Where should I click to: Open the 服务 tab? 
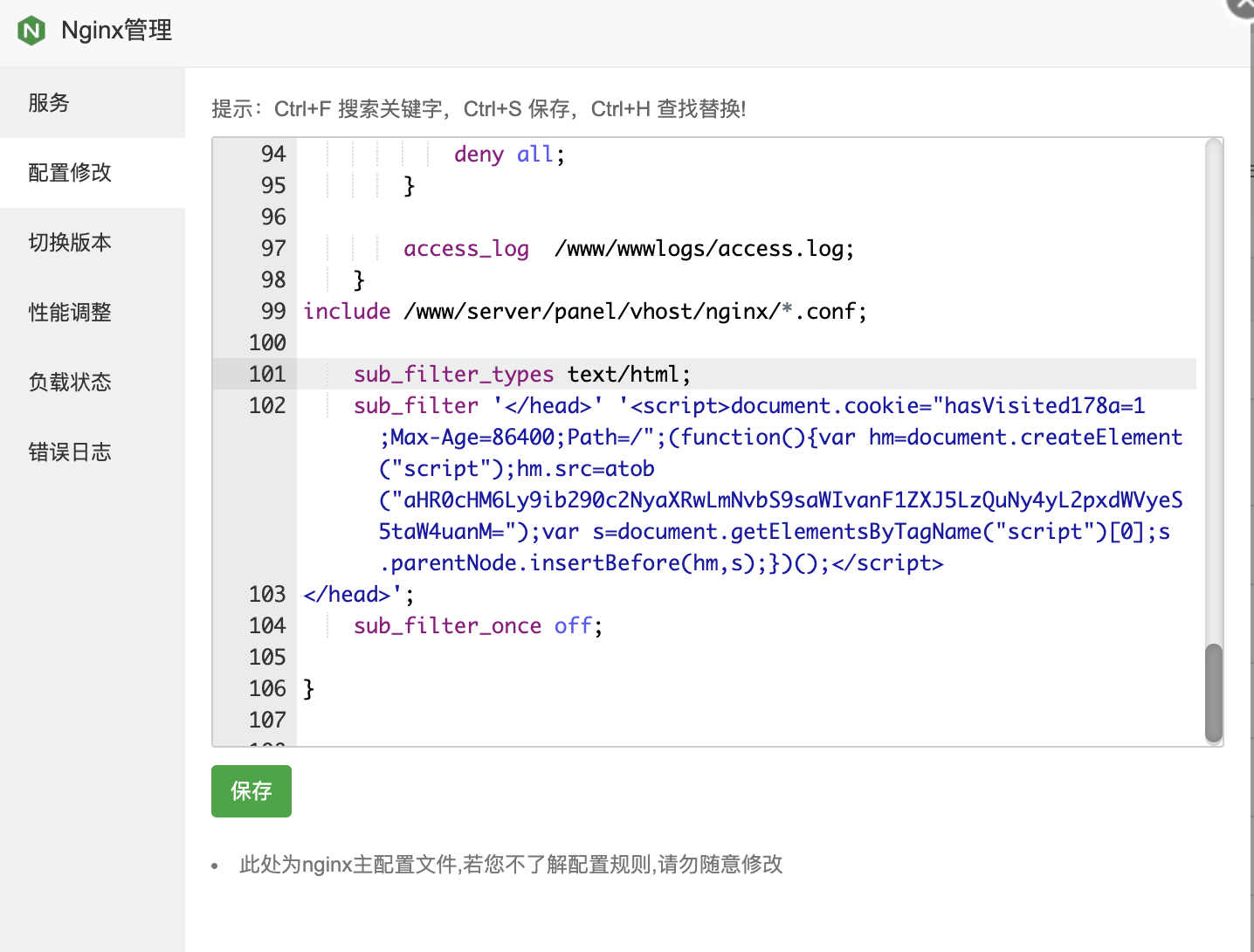93,103
